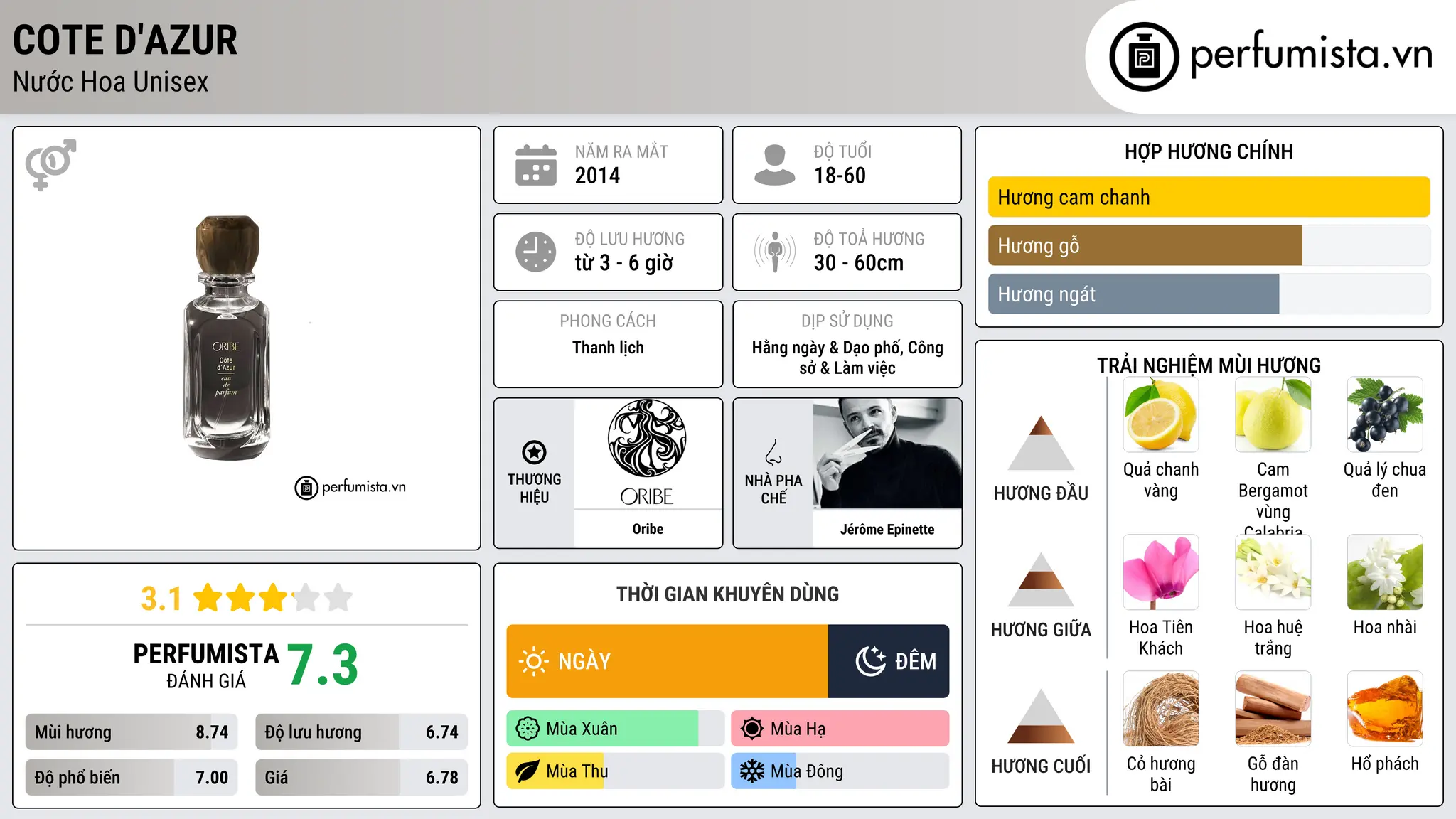
Task: Click the Mùa Thu season bar
Action: click(615, 771)
